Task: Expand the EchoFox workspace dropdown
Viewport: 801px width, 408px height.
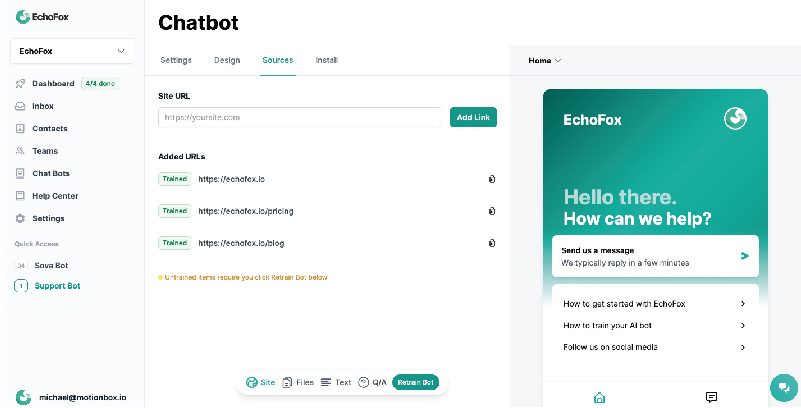Action: [72, 50]
